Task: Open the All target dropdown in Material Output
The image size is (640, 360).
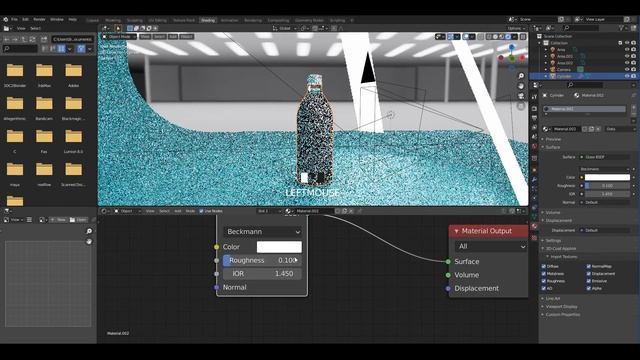Action: pos(491,246)
